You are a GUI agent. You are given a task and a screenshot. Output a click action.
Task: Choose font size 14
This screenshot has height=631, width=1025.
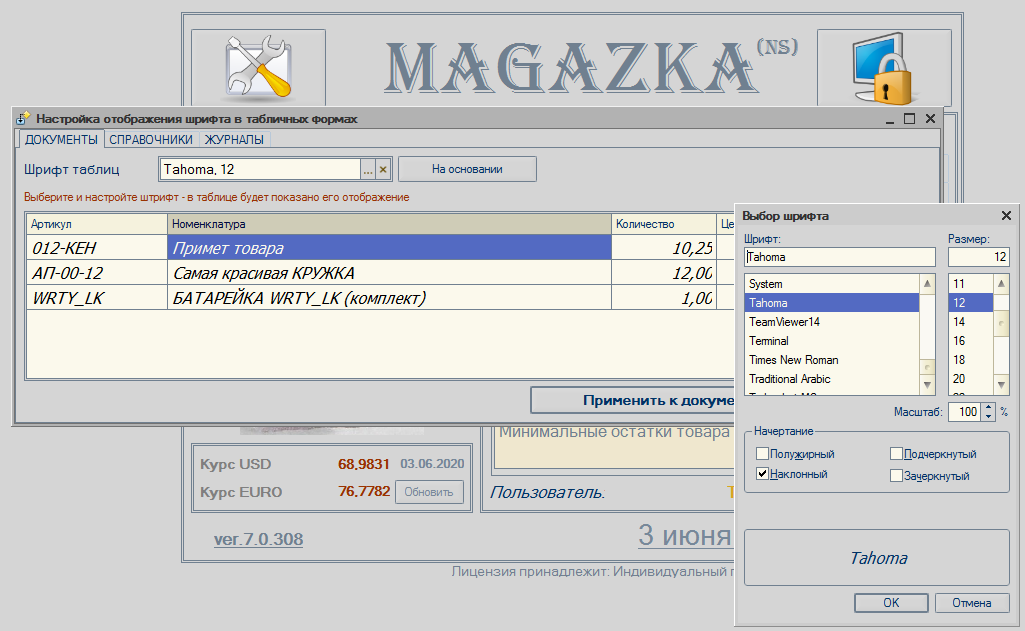971,322
